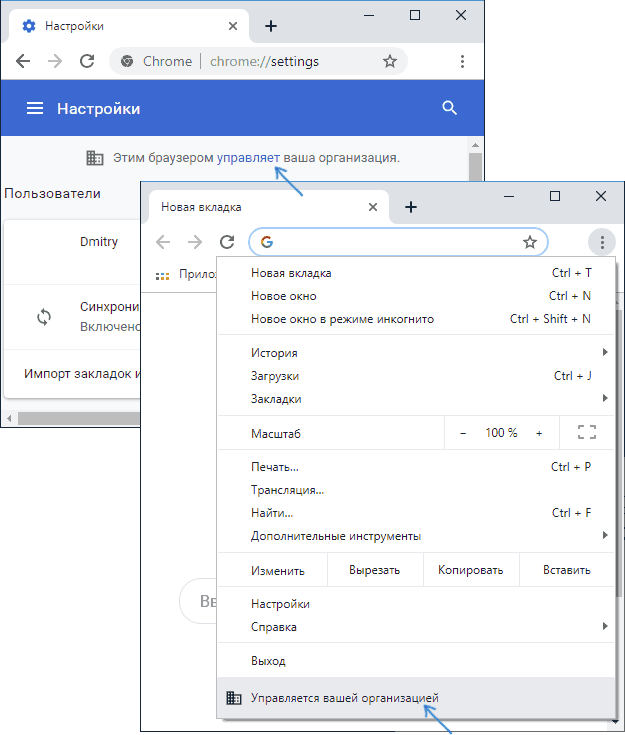625x735 pixels.
Task: Click the front window's address bar field
Action: [398, 242]
